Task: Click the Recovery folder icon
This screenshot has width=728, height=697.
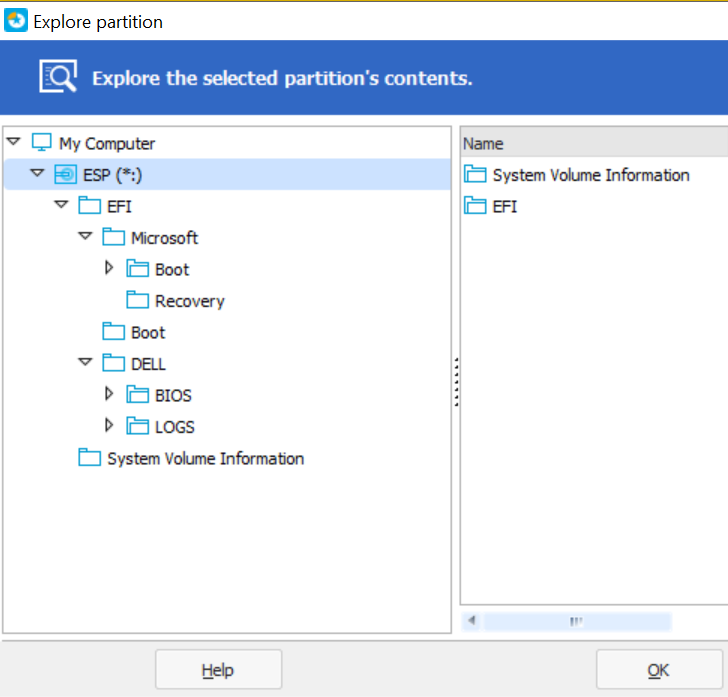Action: pos(138,300)
